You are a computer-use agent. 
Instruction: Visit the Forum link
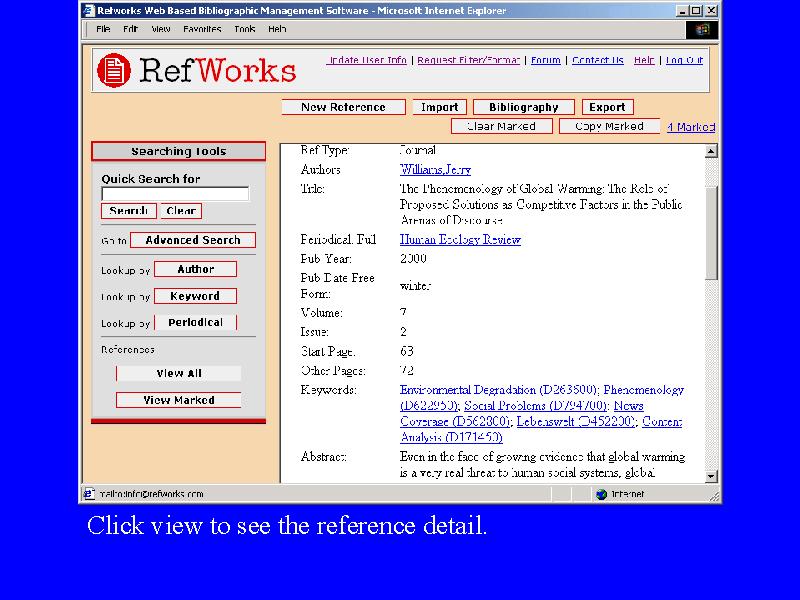[545, 60]
